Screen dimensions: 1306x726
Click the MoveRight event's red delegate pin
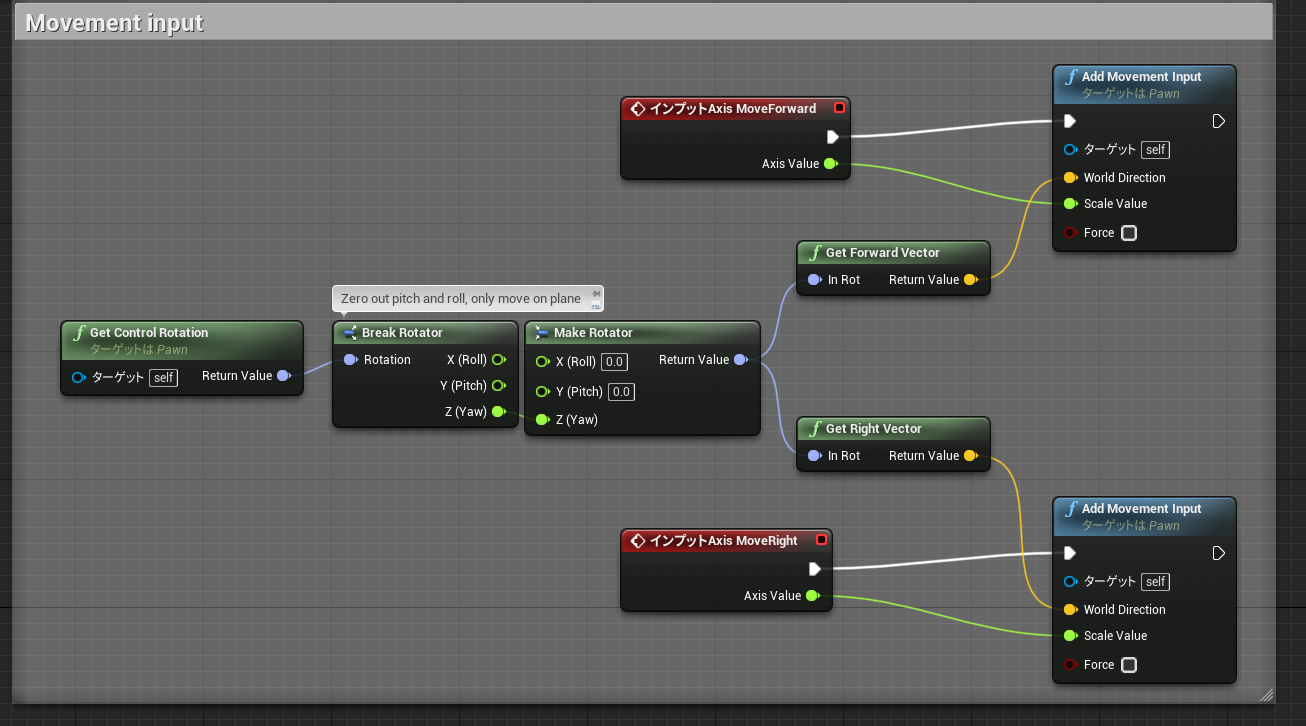coord(821,540)
